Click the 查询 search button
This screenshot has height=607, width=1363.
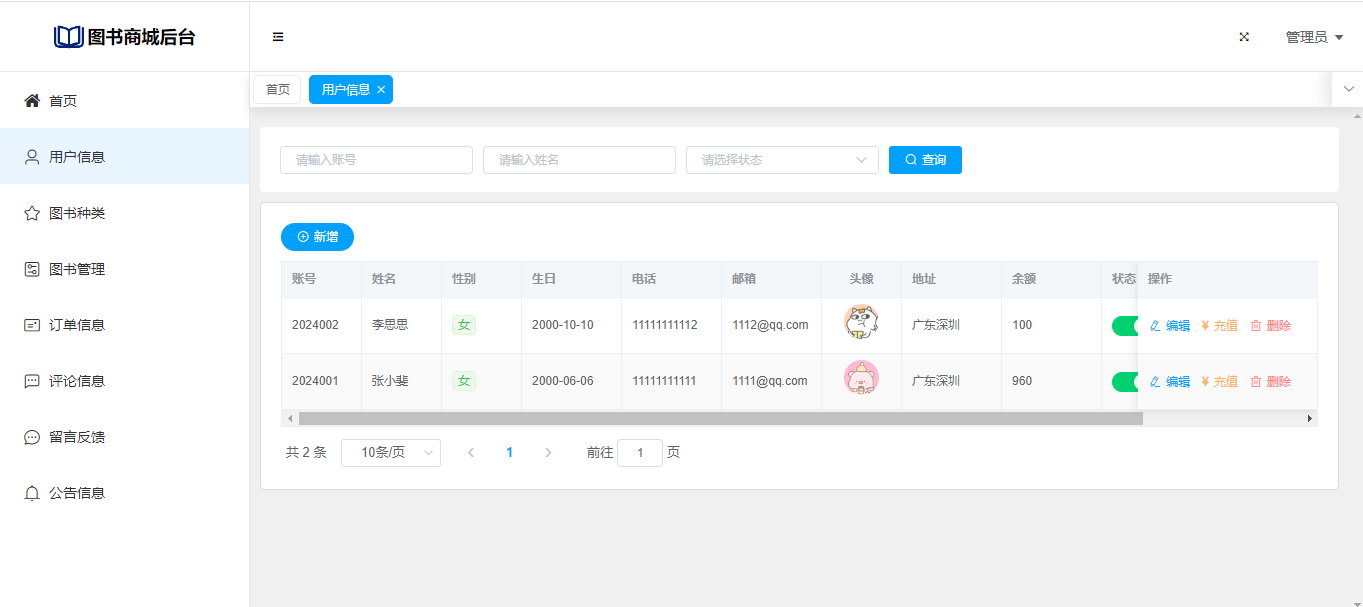[x=925, y=160]
